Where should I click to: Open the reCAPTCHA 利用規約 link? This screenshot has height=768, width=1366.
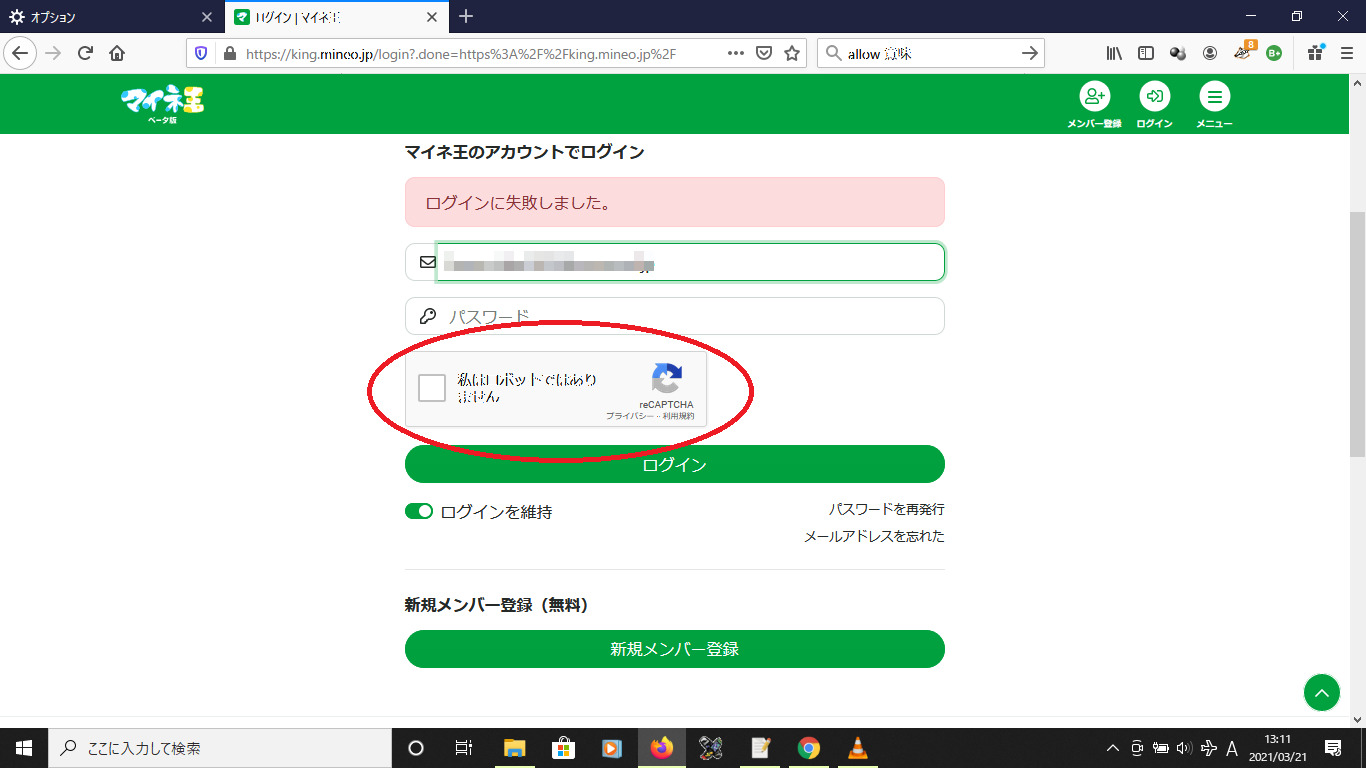678,416
